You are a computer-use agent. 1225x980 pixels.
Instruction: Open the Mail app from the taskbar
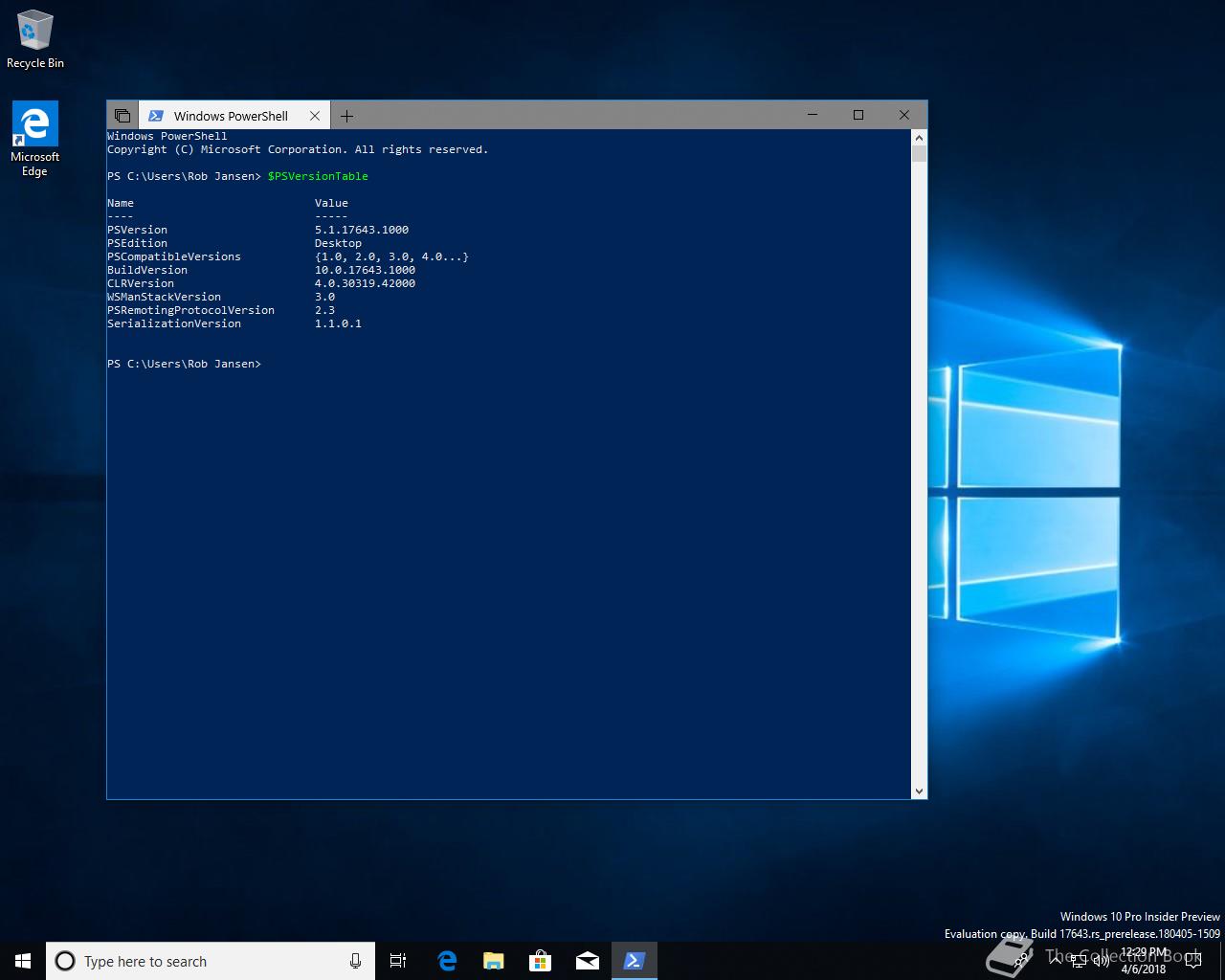588,961
